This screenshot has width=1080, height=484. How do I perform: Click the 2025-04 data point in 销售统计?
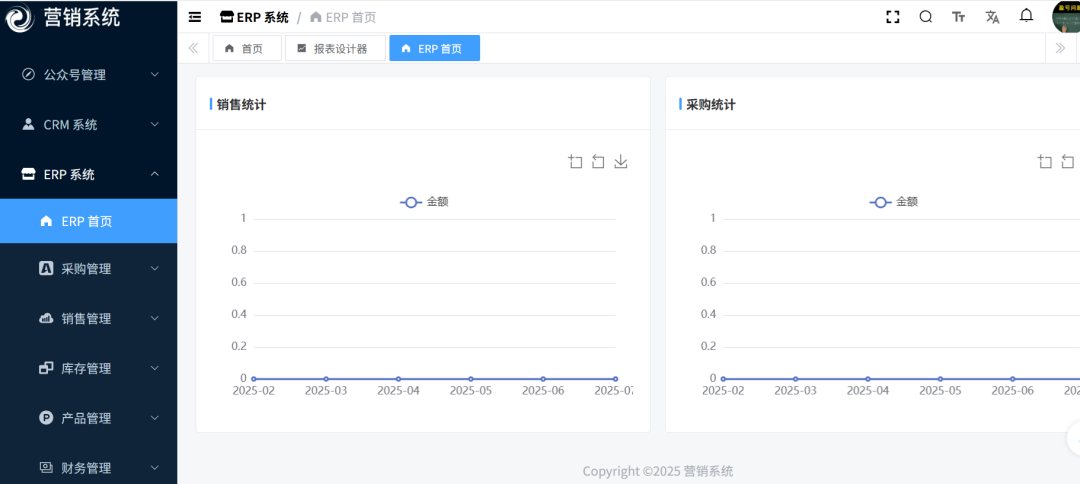click(x=398, y=379)
